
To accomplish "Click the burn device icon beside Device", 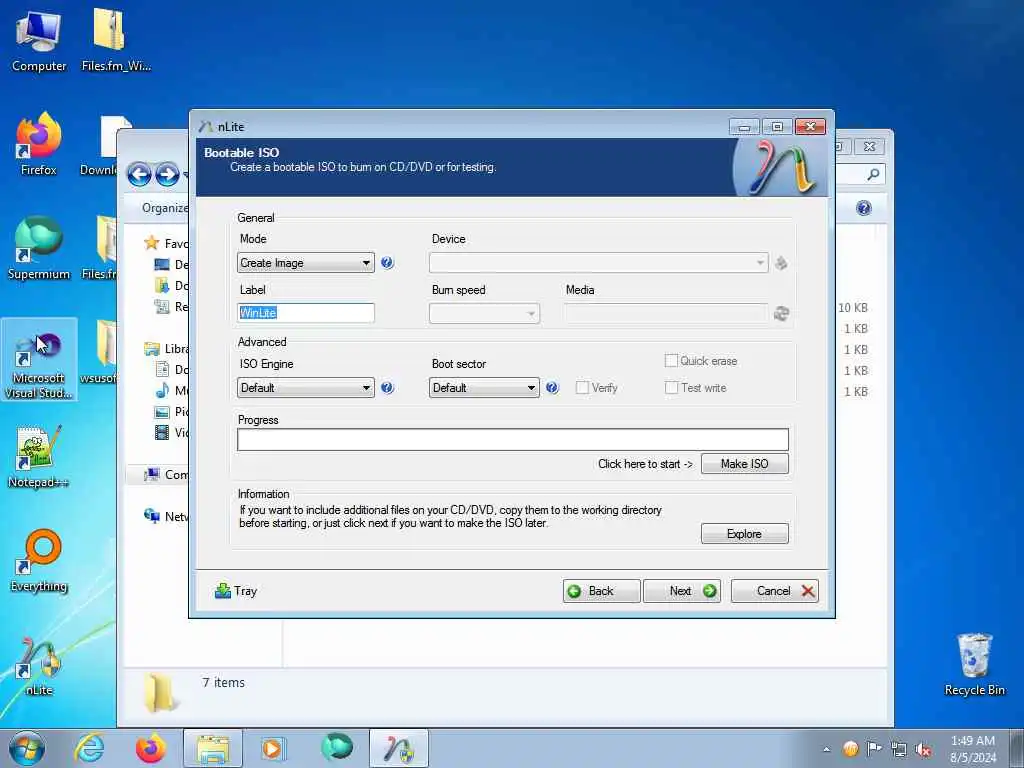I will pyautogui.click(x=781, y=263).
